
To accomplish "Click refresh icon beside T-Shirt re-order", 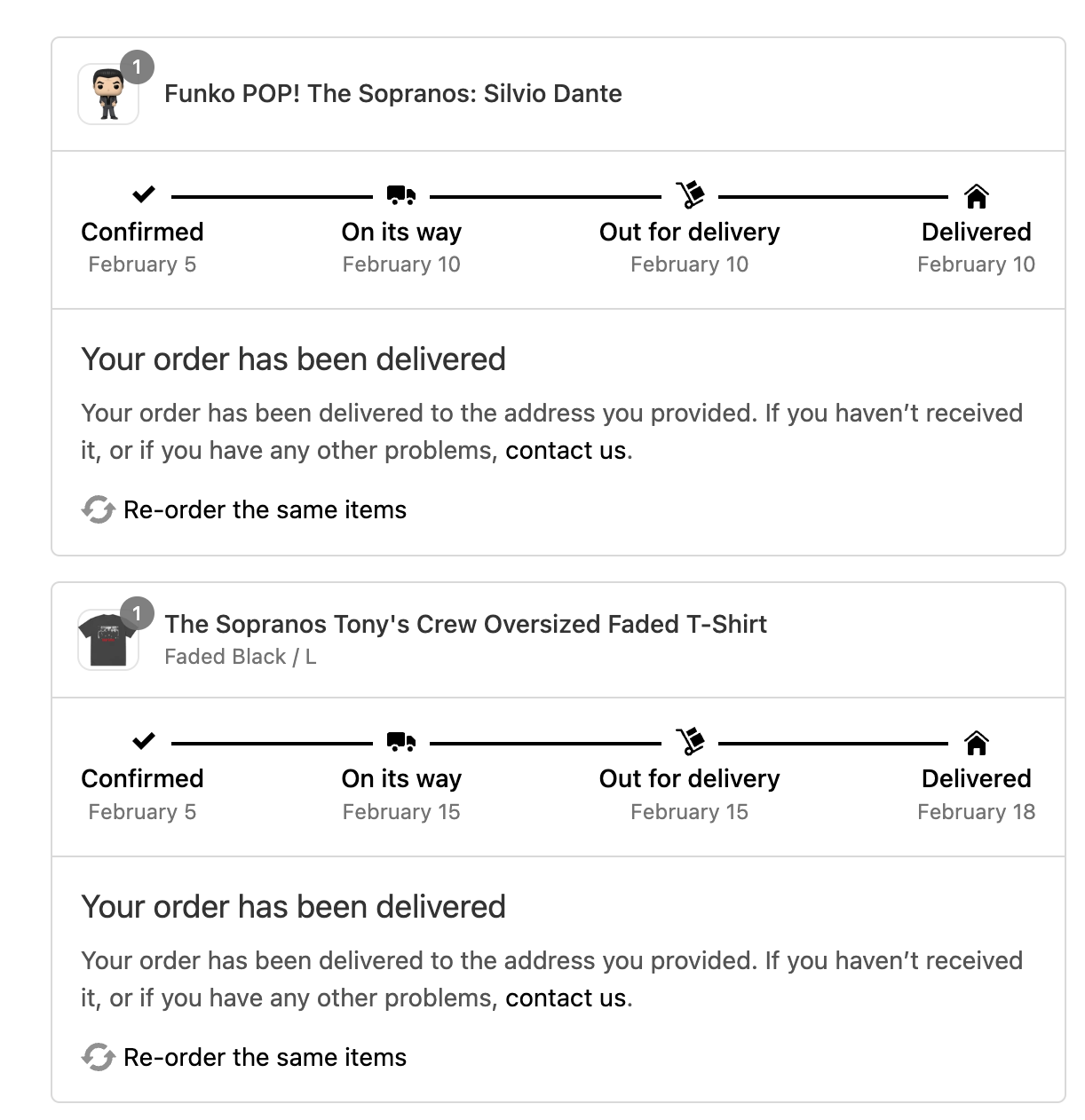I will click(x=99, y=1057).
